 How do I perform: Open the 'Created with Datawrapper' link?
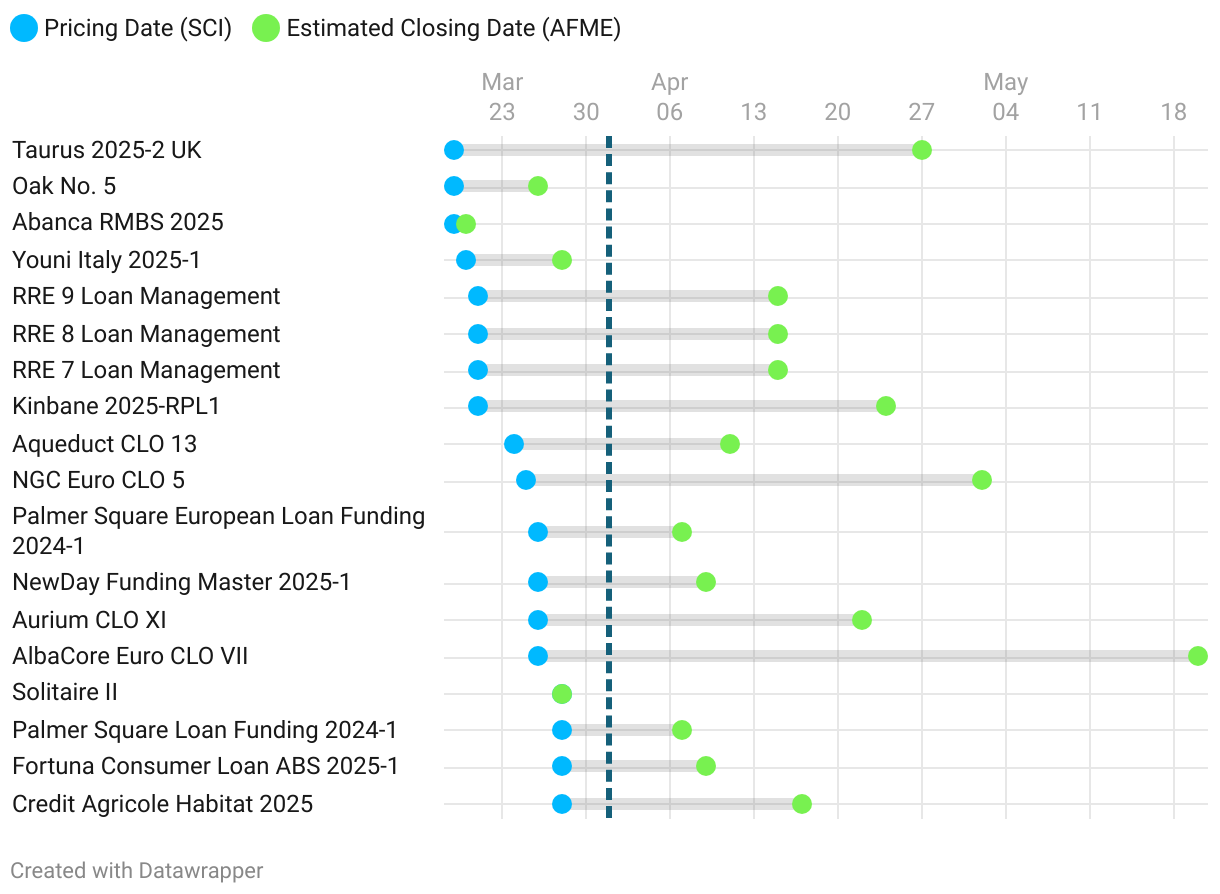(x=137, y=871)
